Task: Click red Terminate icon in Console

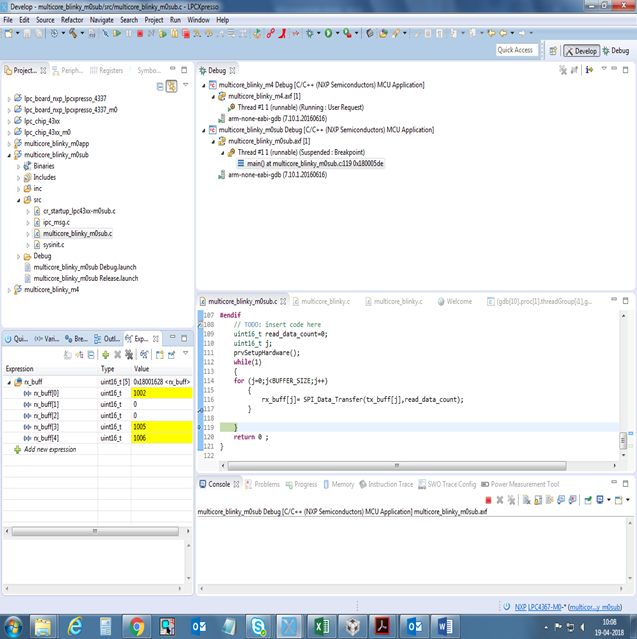Action: (488, 500)
